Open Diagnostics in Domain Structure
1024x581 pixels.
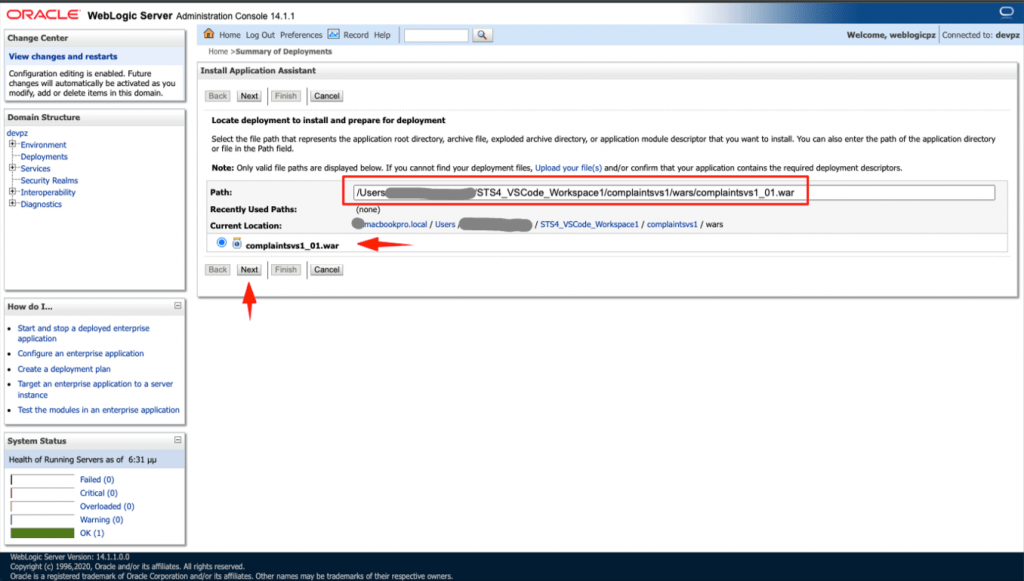[x=40, y=204]
